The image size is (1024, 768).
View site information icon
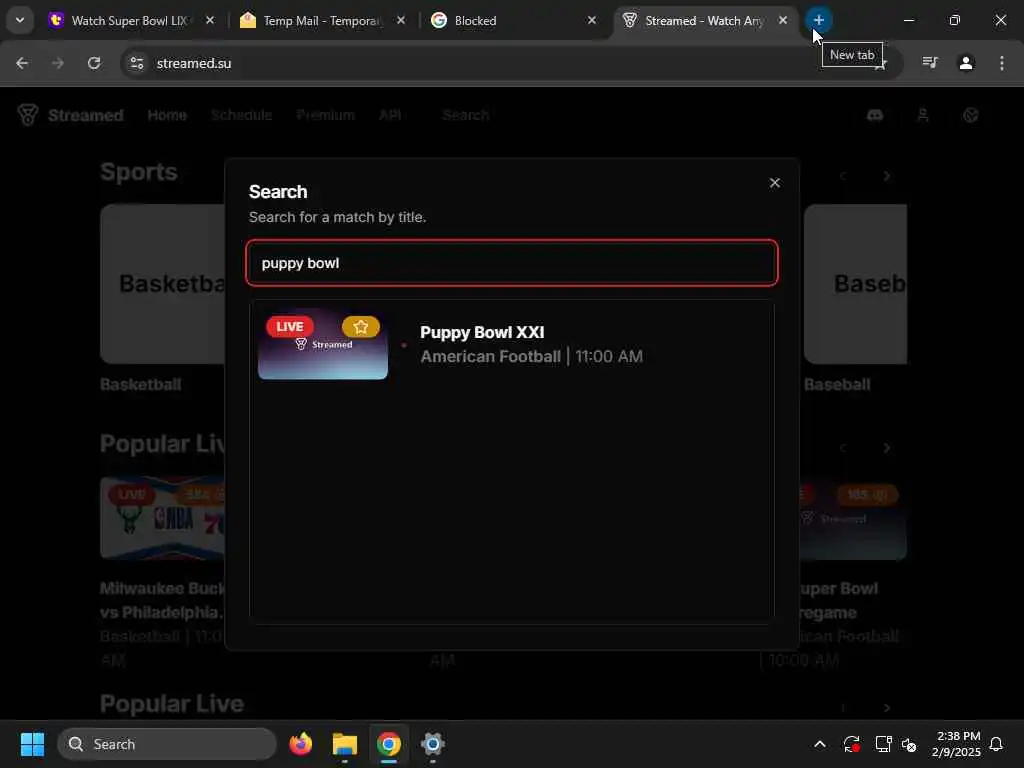[x=136, y=63]
